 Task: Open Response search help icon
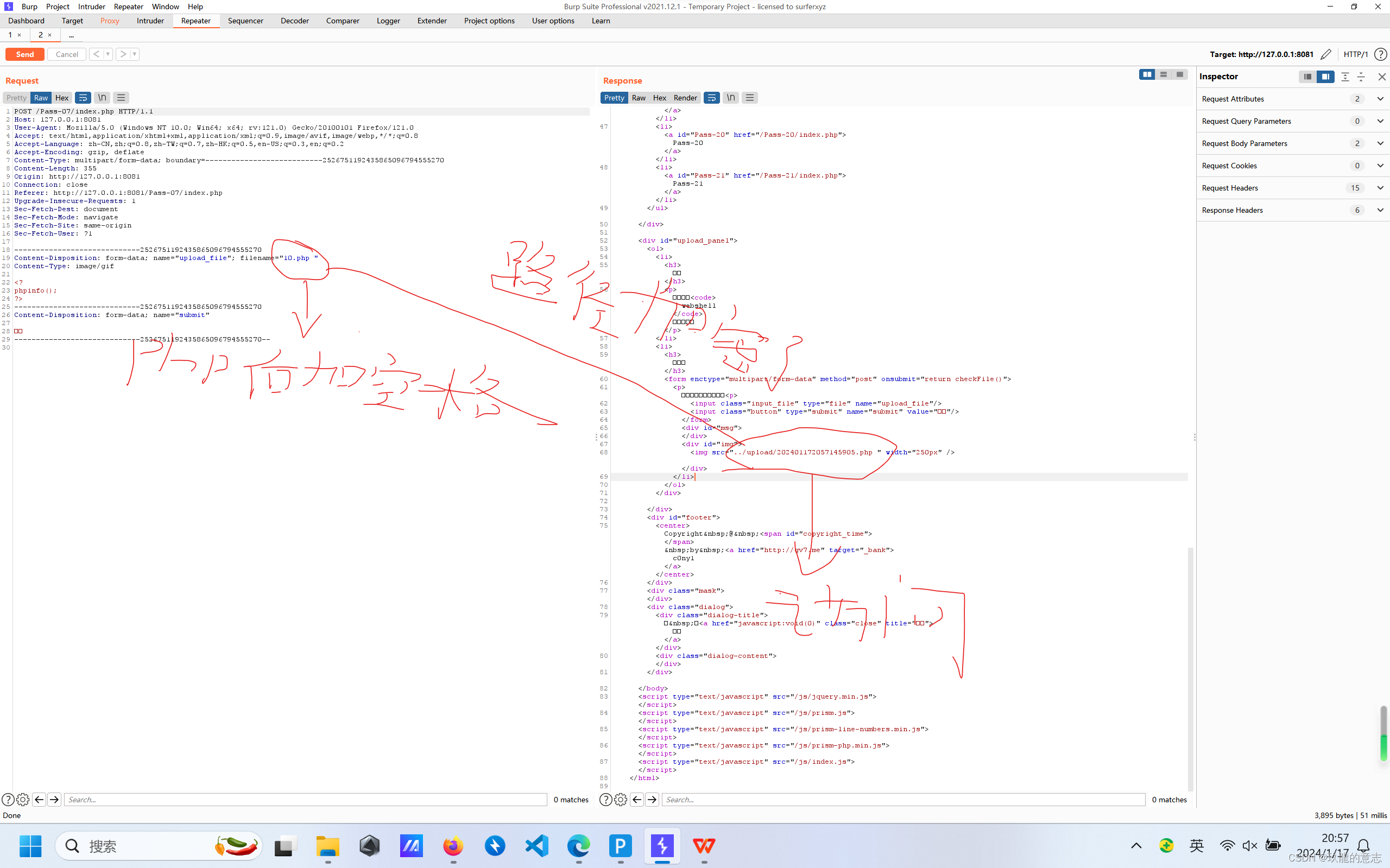click(x=606, y=799)
